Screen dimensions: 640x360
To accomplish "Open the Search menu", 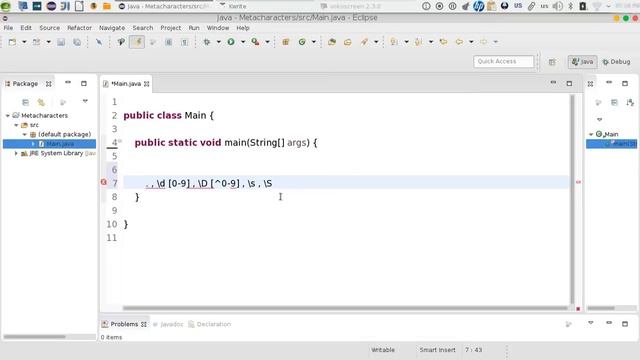I will pos(143,28).
